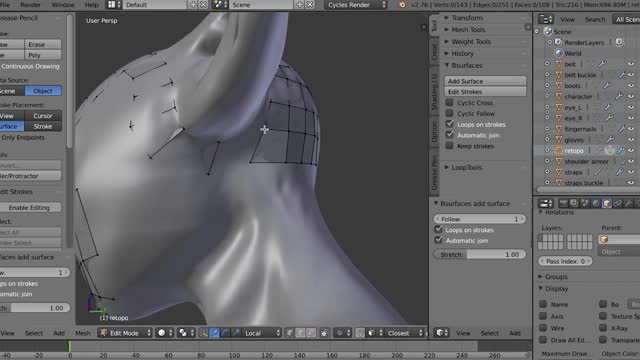Hide the gloves object with its eye icon
The image size is (640, 360).
[631, 140]
